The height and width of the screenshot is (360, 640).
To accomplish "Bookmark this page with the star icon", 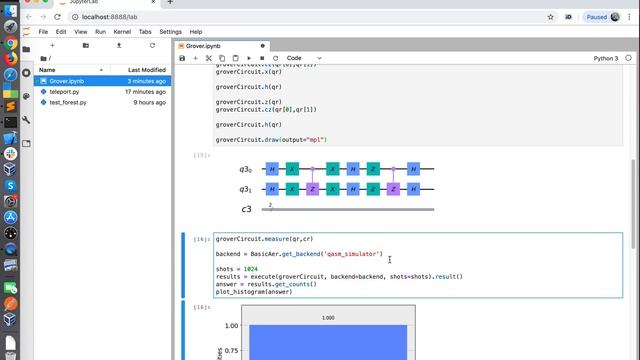I will pyautogui.click(x=551, y=17).
